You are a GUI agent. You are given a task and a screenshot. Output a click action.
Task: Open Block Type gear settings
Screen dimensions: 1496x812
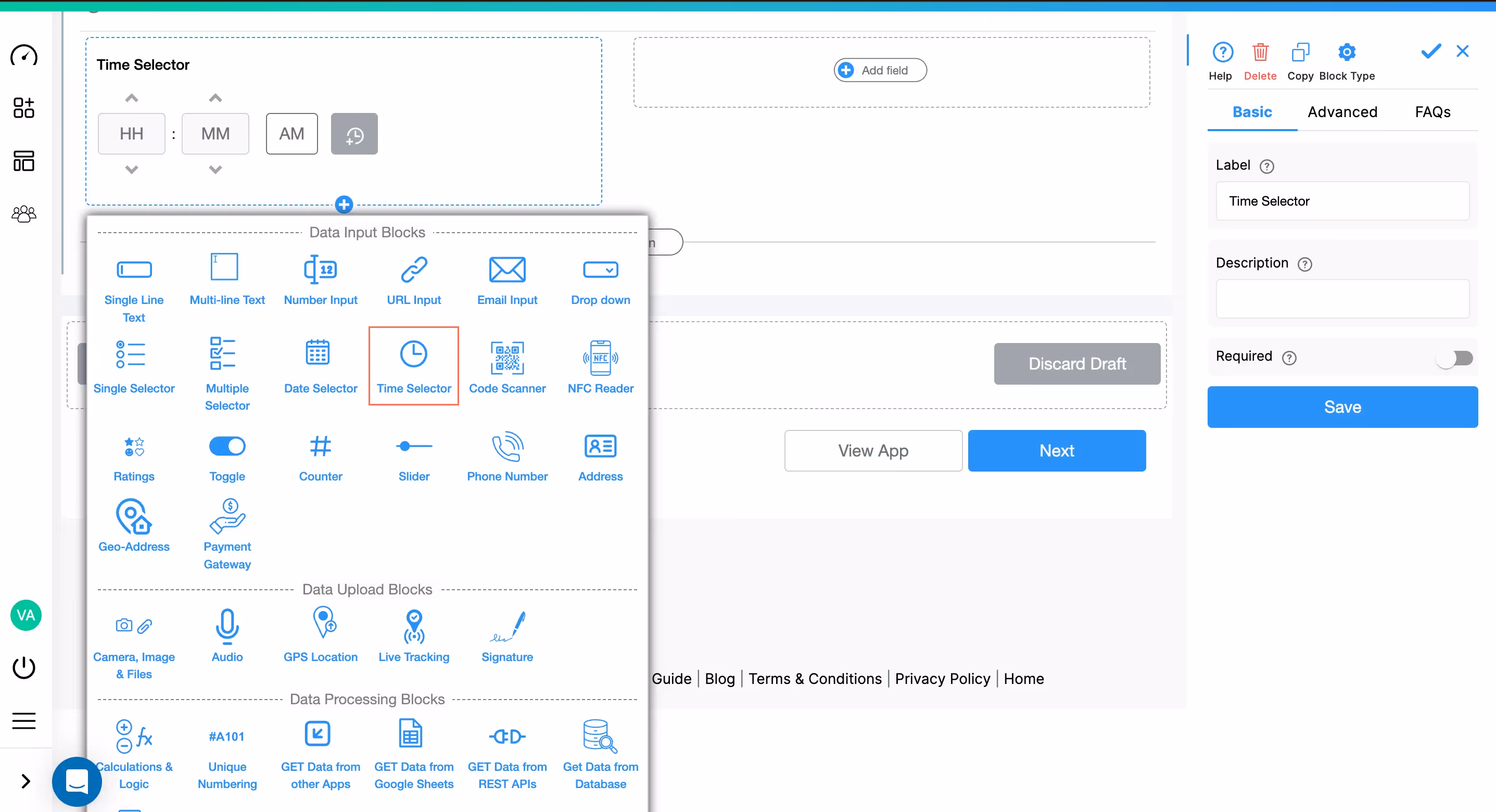click(1346, 53)
